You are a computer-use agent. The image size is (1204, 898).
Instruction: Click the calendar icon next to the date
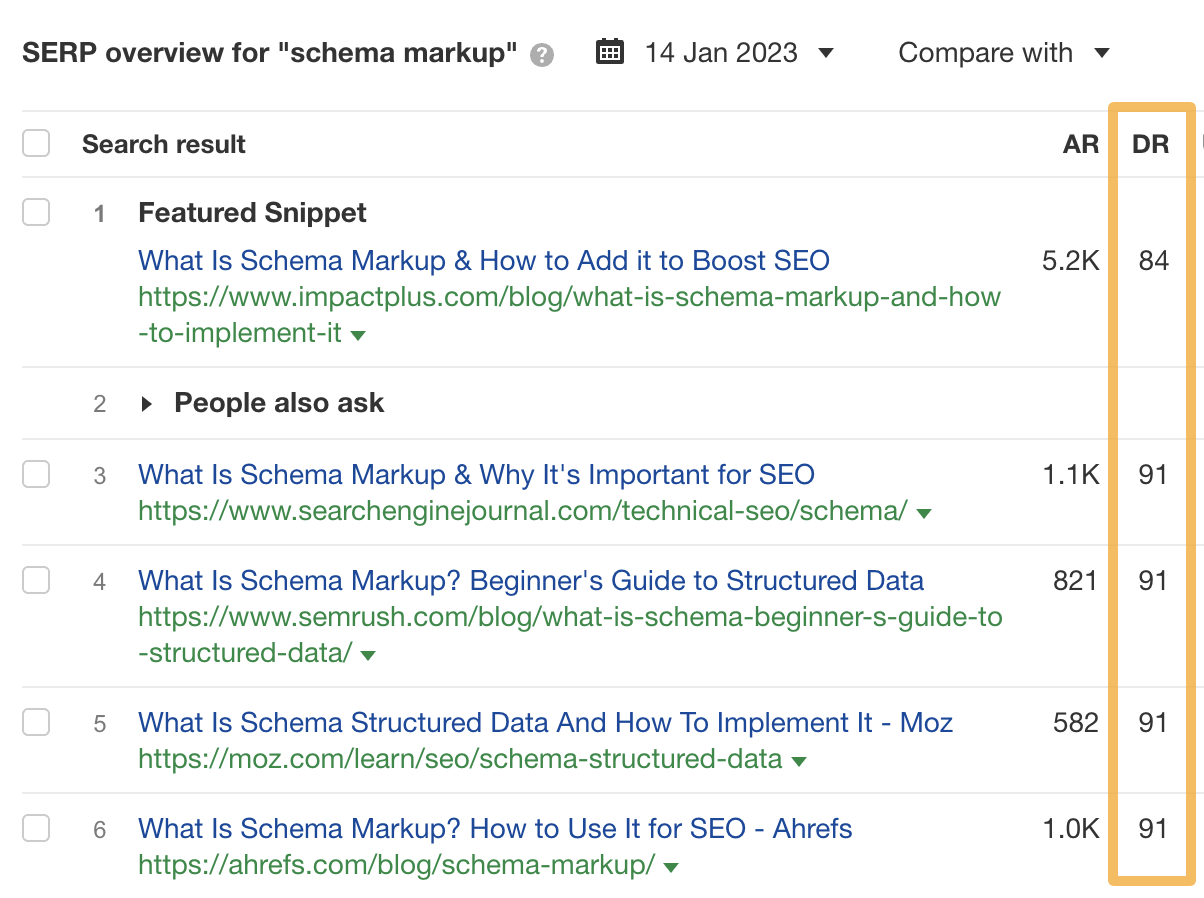[x=610, y=52]
